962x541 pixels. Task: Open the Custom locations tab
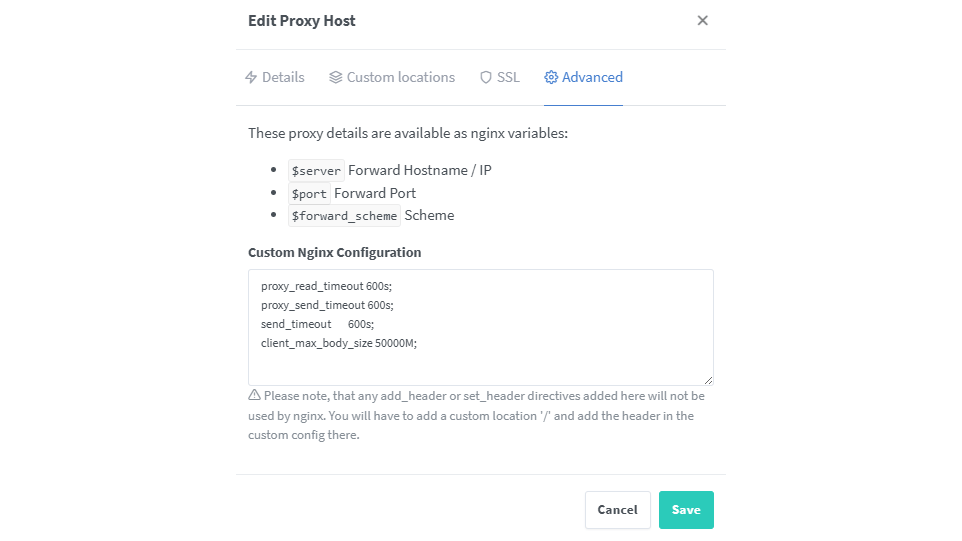[x=400, y=77]
